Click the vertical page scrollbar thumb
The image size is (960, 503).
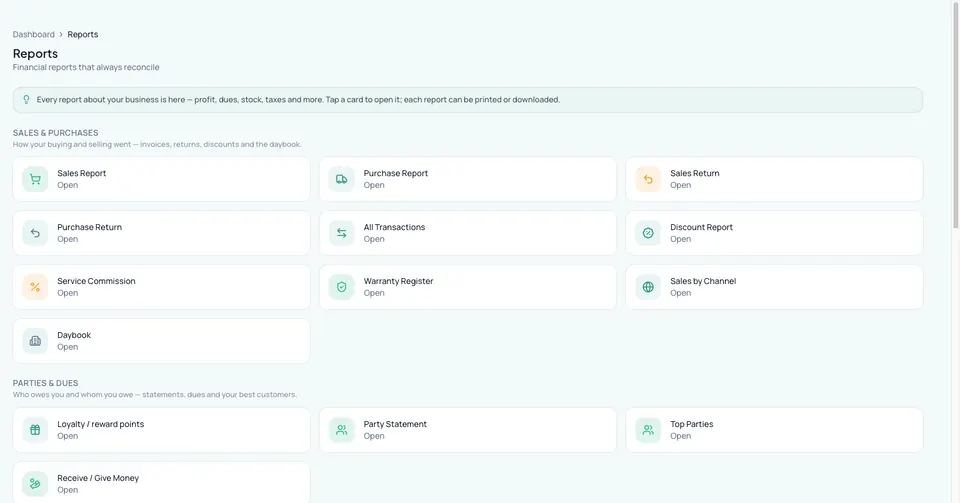point(955,116)
